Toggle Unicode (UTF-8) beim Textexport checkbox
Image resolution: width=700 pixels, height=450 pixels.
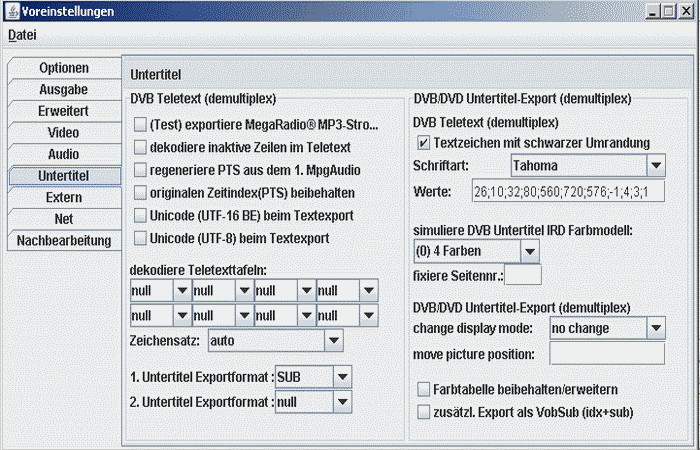click(x=140, y=238)
